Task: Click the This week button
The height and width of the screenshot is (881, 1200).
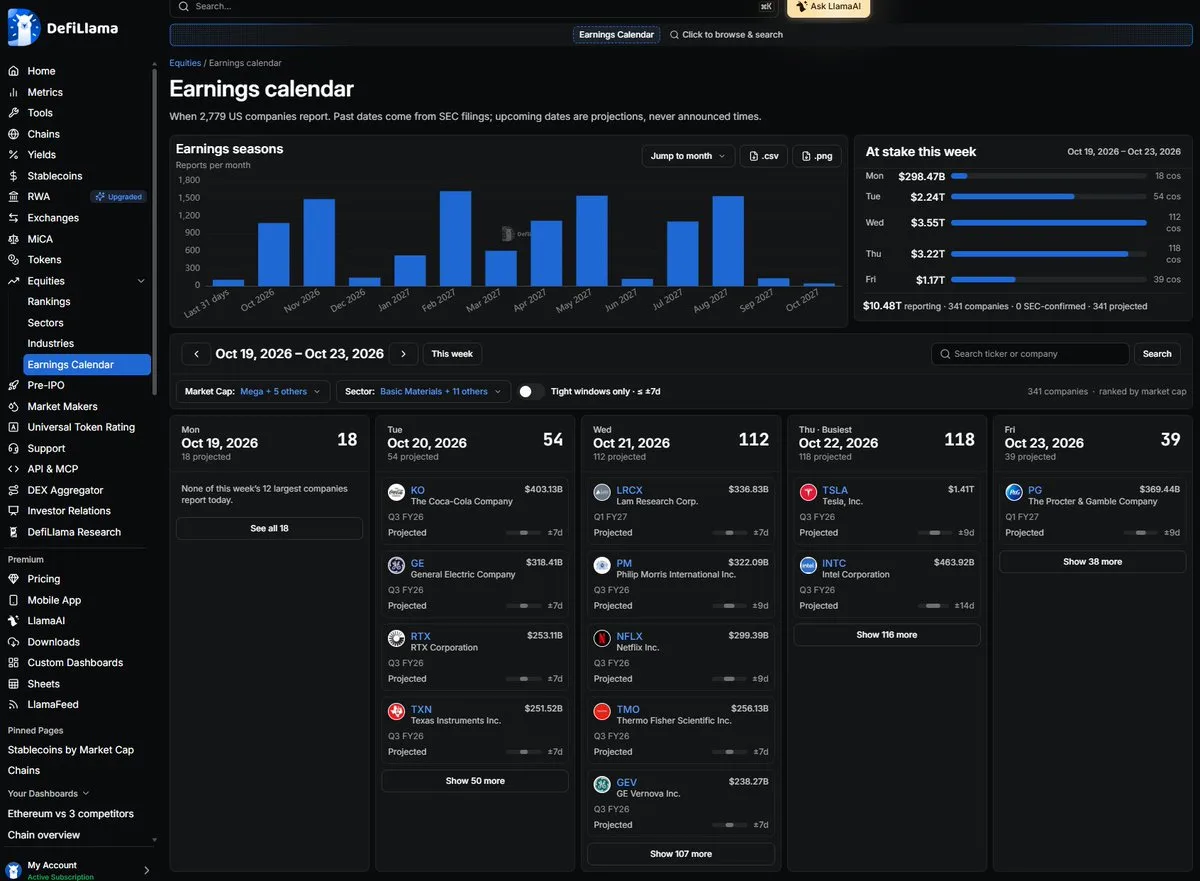Action: (x=452, y=354)
